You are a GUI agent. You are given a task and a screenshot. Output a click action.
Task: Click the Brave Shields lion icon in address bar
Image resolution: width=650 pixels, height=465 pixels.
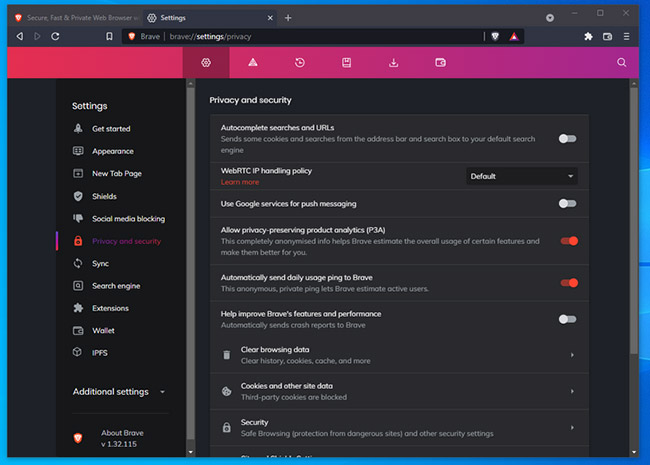tap(495, 36)
